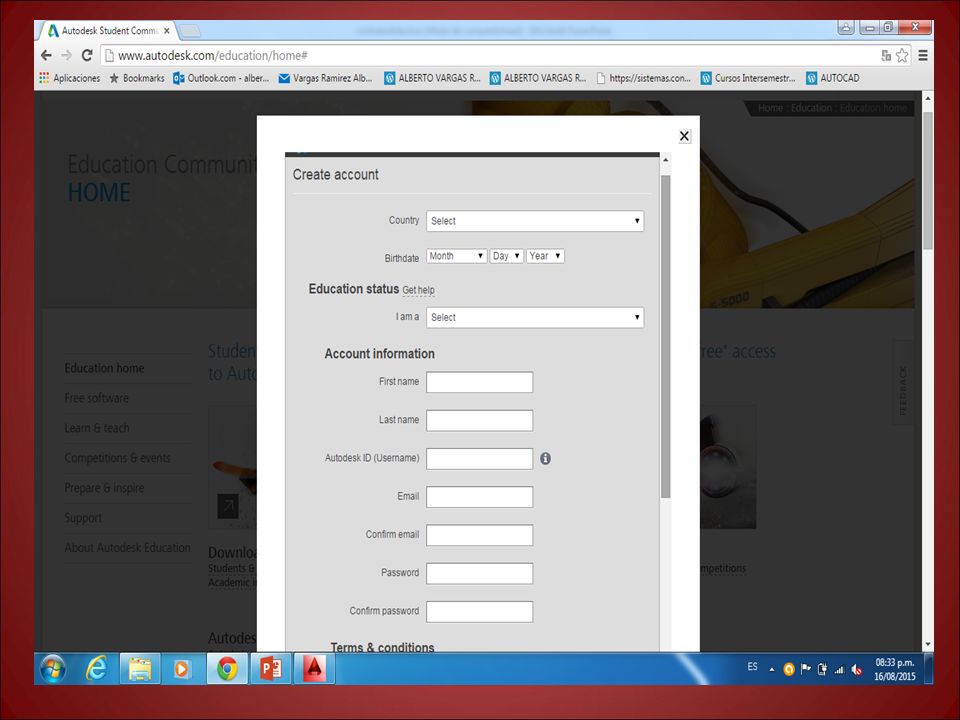Open the Chrome hamburger menu
The width and height of the screenshot is (960, 720).
click(923, 56)
